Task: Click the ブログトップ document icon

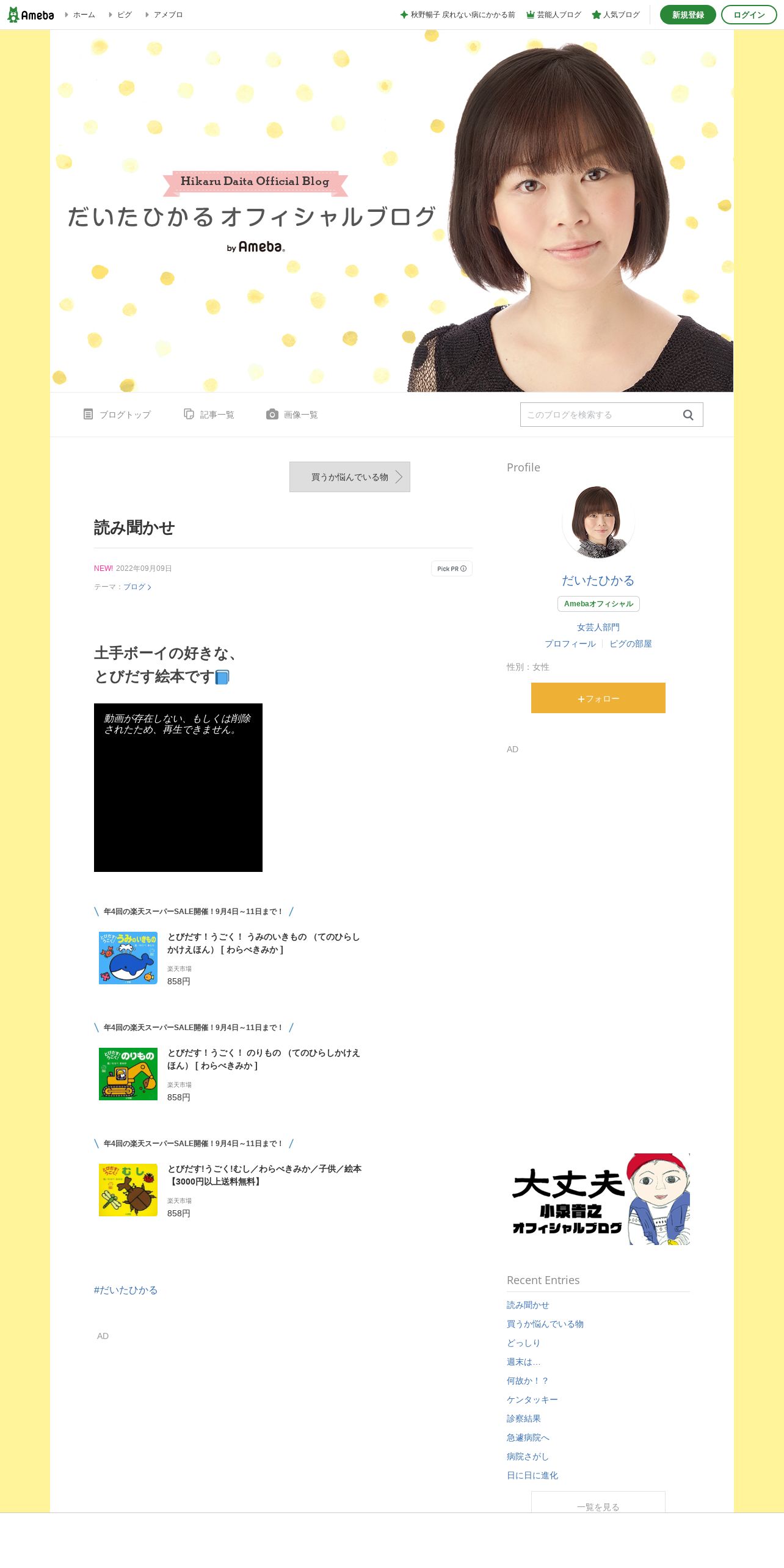Action: click(x=88, y=414)
